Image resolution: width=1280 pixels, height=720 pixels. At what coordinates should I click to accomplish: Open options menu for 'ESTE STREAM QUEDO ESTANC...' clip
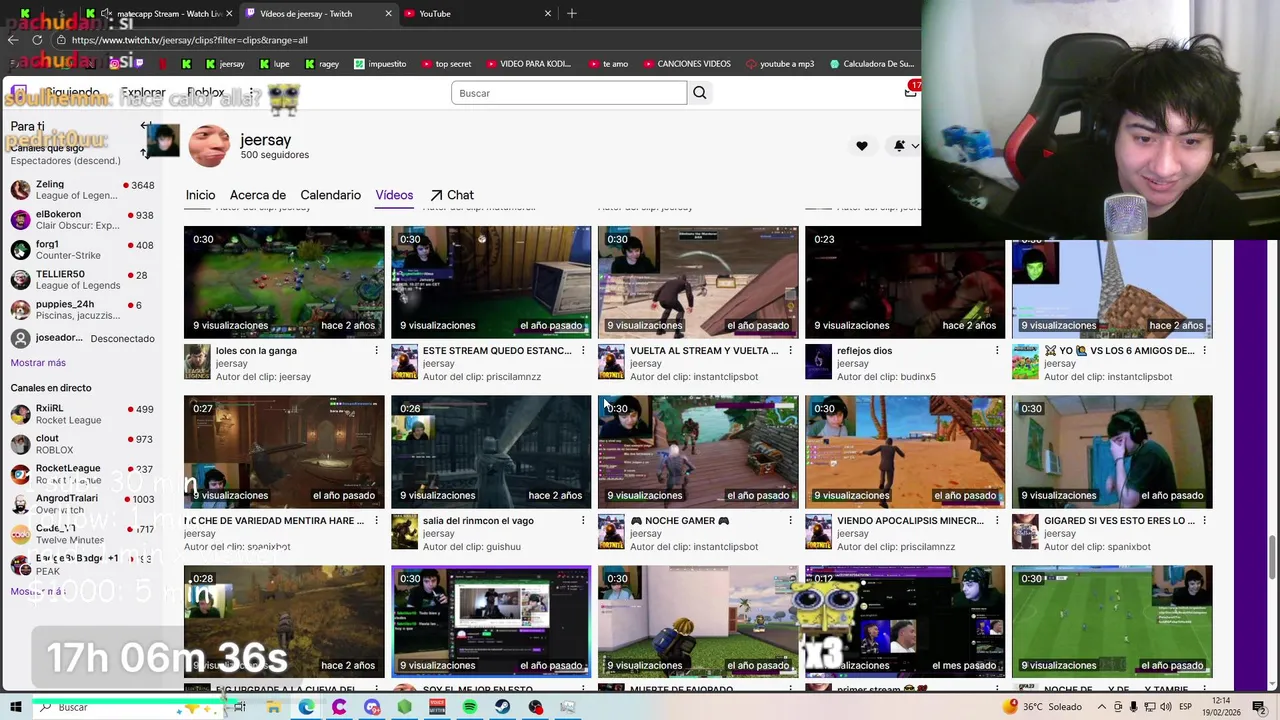(583, 351)
